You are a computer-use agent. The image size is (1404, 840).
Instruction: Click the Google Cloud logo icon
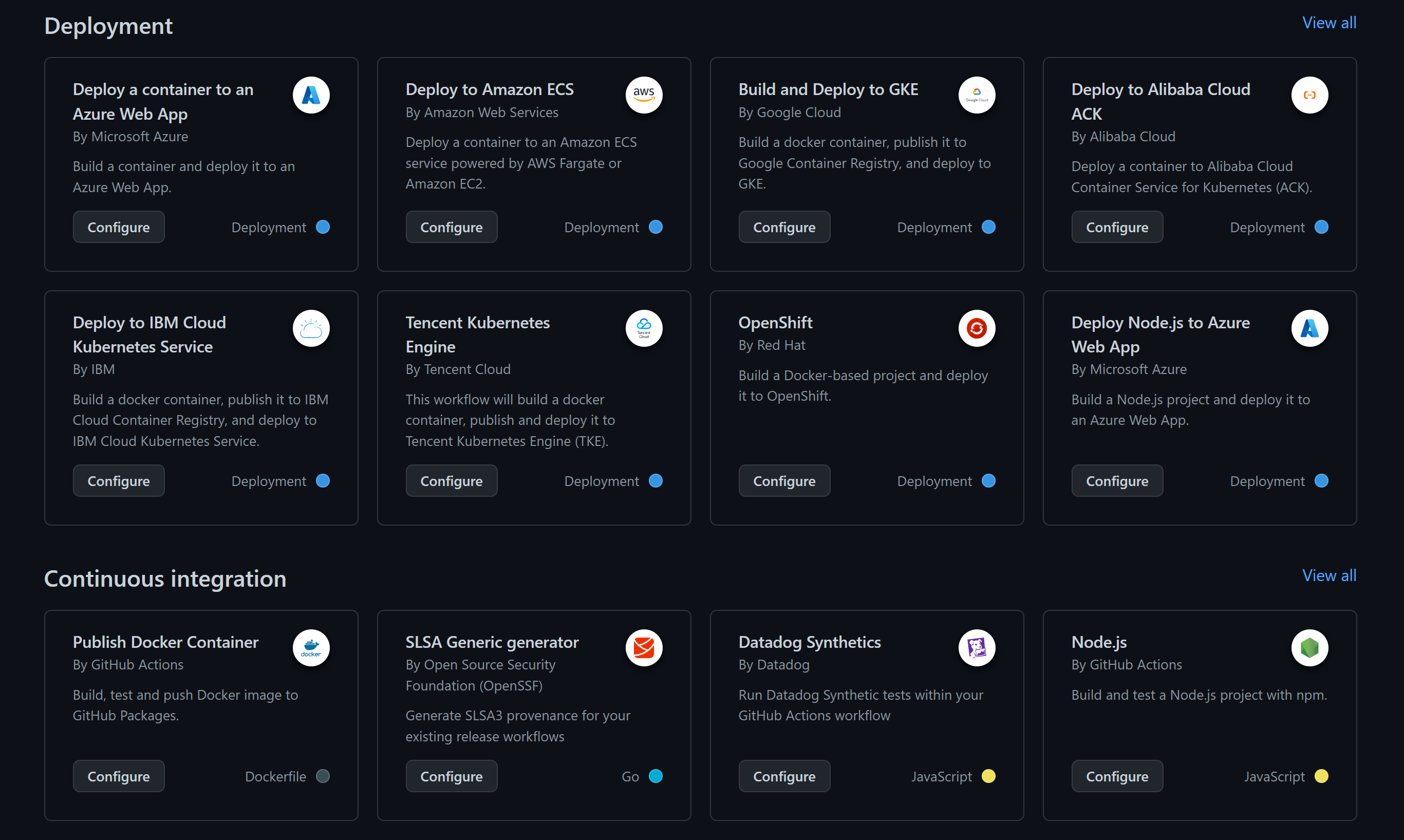[x=976, y=95]
